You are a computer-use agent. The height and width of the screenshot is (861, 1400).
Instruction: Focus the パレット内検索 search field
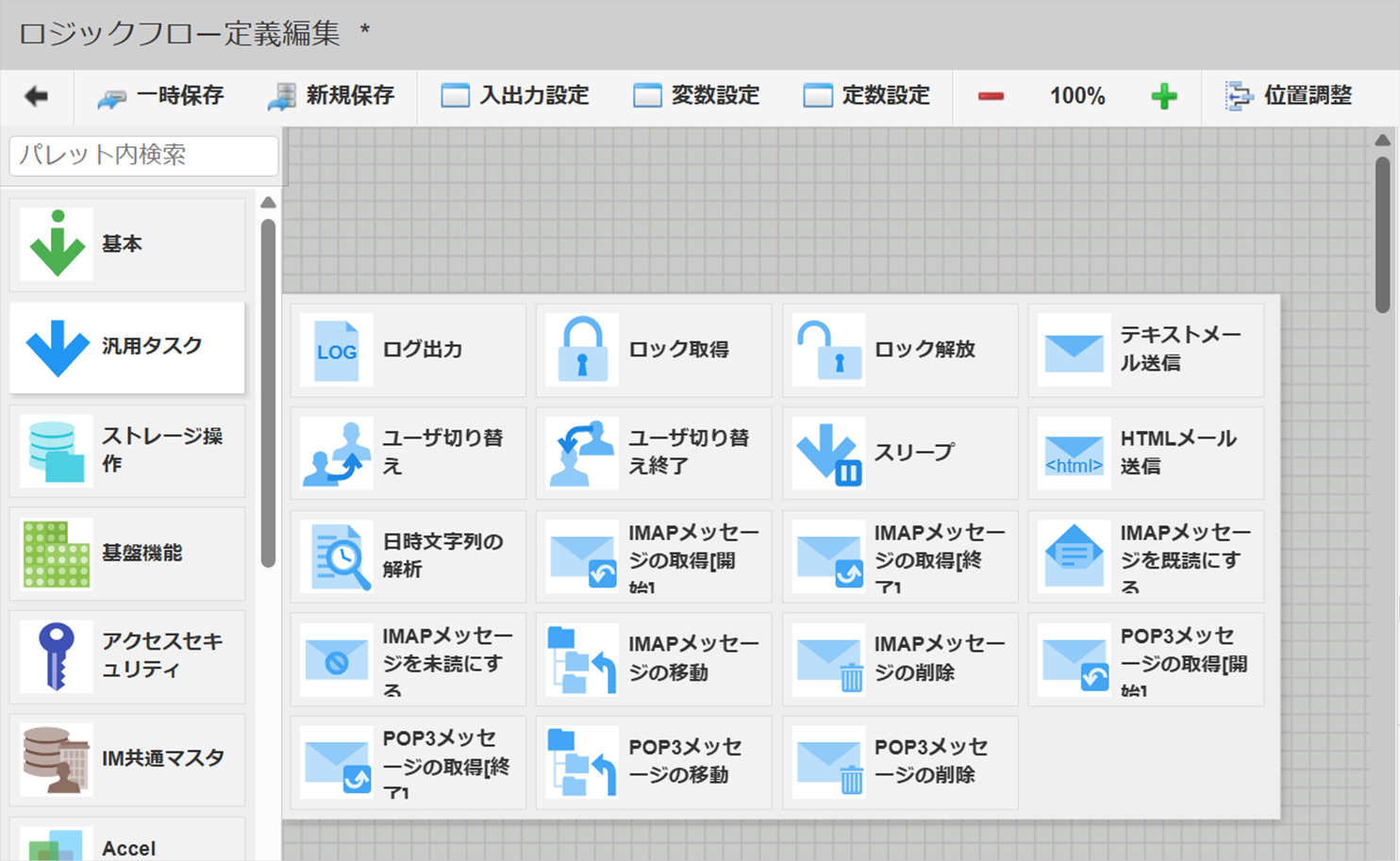tap(143, 156)
